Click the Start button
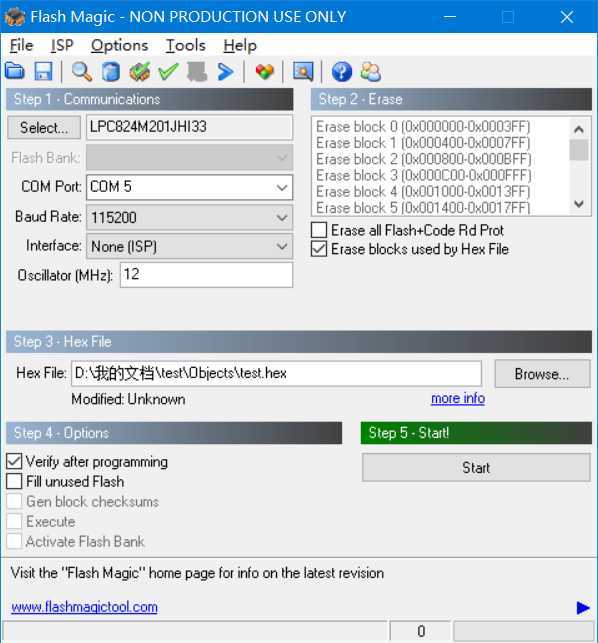Image resolution: width=598 pixels, height=643 pixels. (476, 467)
